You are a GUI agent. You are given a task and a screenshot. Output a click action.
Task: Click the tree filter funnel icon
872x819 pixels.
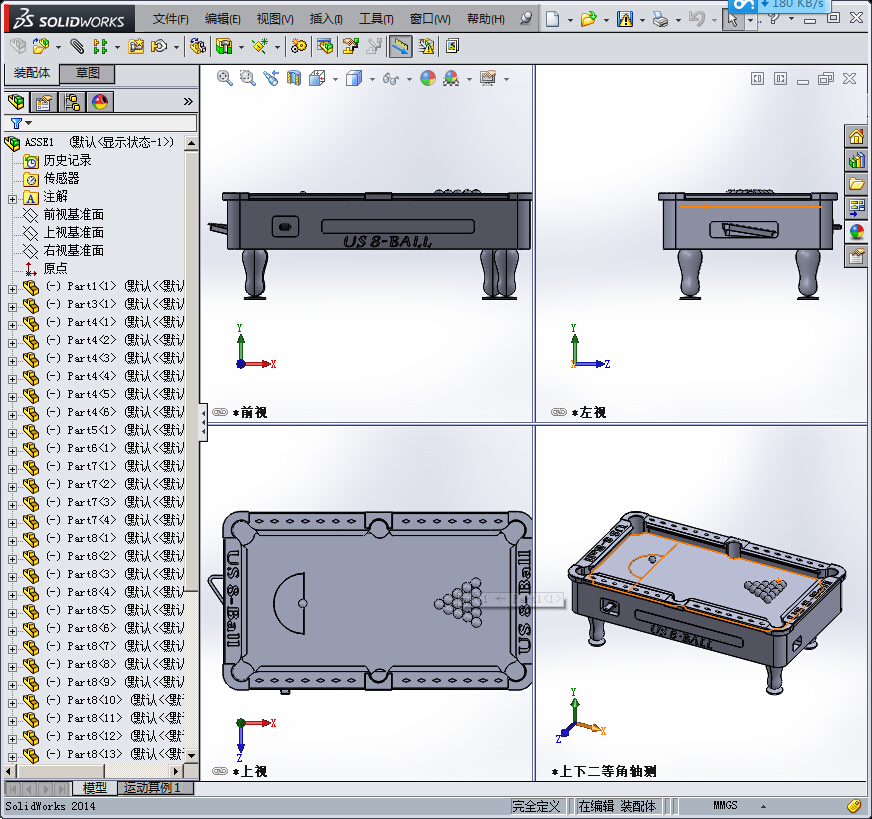point(17,123)
